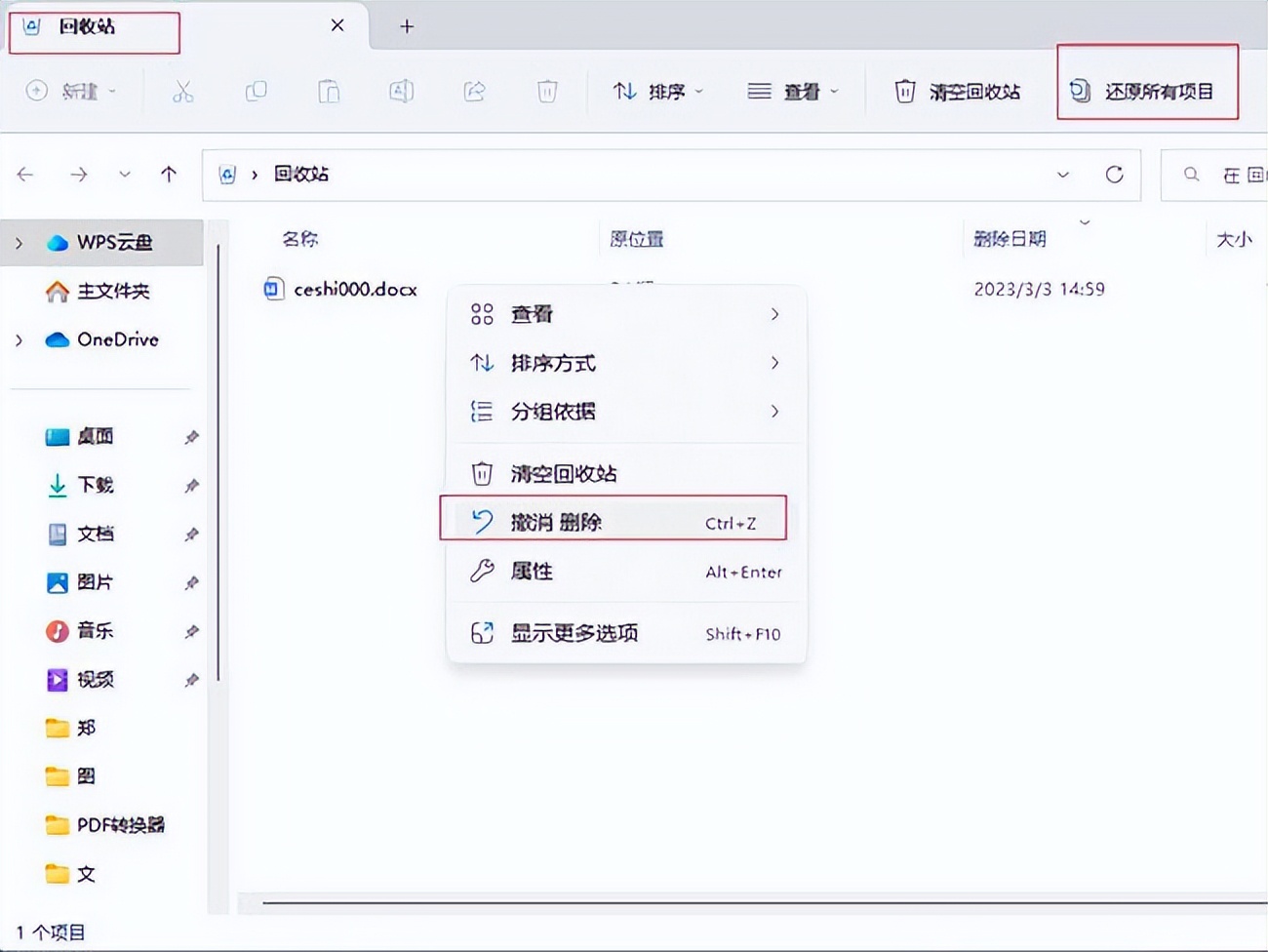The height and width of the screenshot is (952, 1268).
Task: Click the Copy icon in the toolbar
Action: pos(256,91)
